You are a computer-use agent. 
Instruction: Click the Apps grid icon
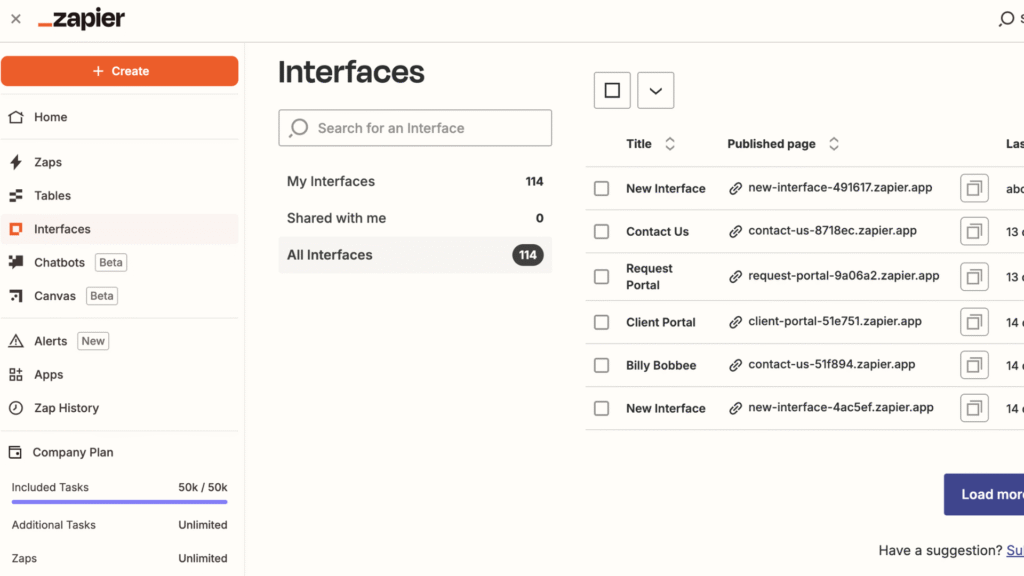16,374
